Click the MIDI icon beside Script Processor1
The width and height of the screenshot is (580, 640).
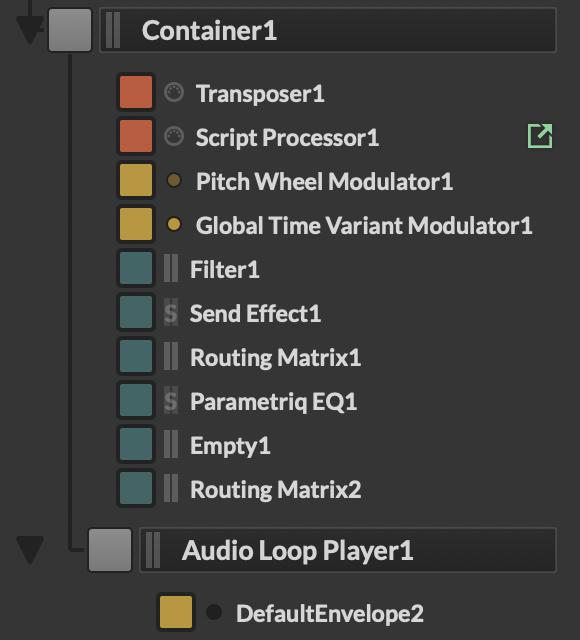point(174,136)
